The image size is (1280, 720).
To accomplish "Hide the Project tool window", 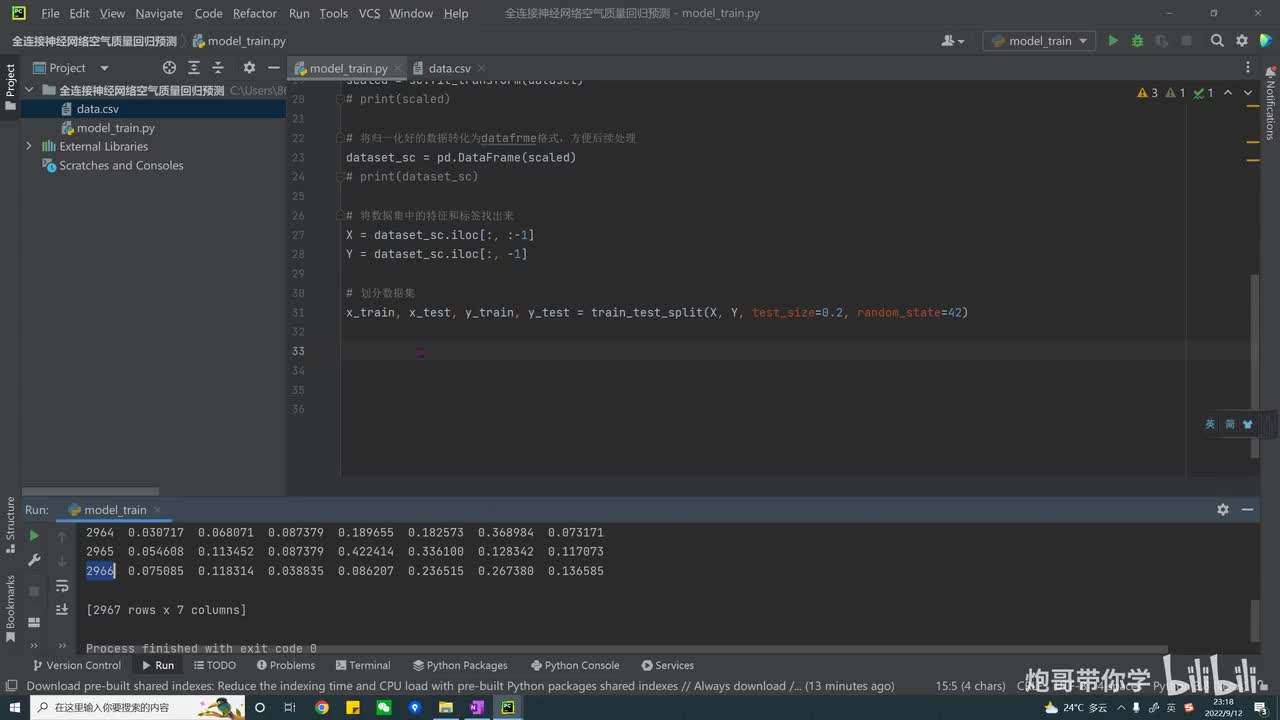I will point(274,68).
